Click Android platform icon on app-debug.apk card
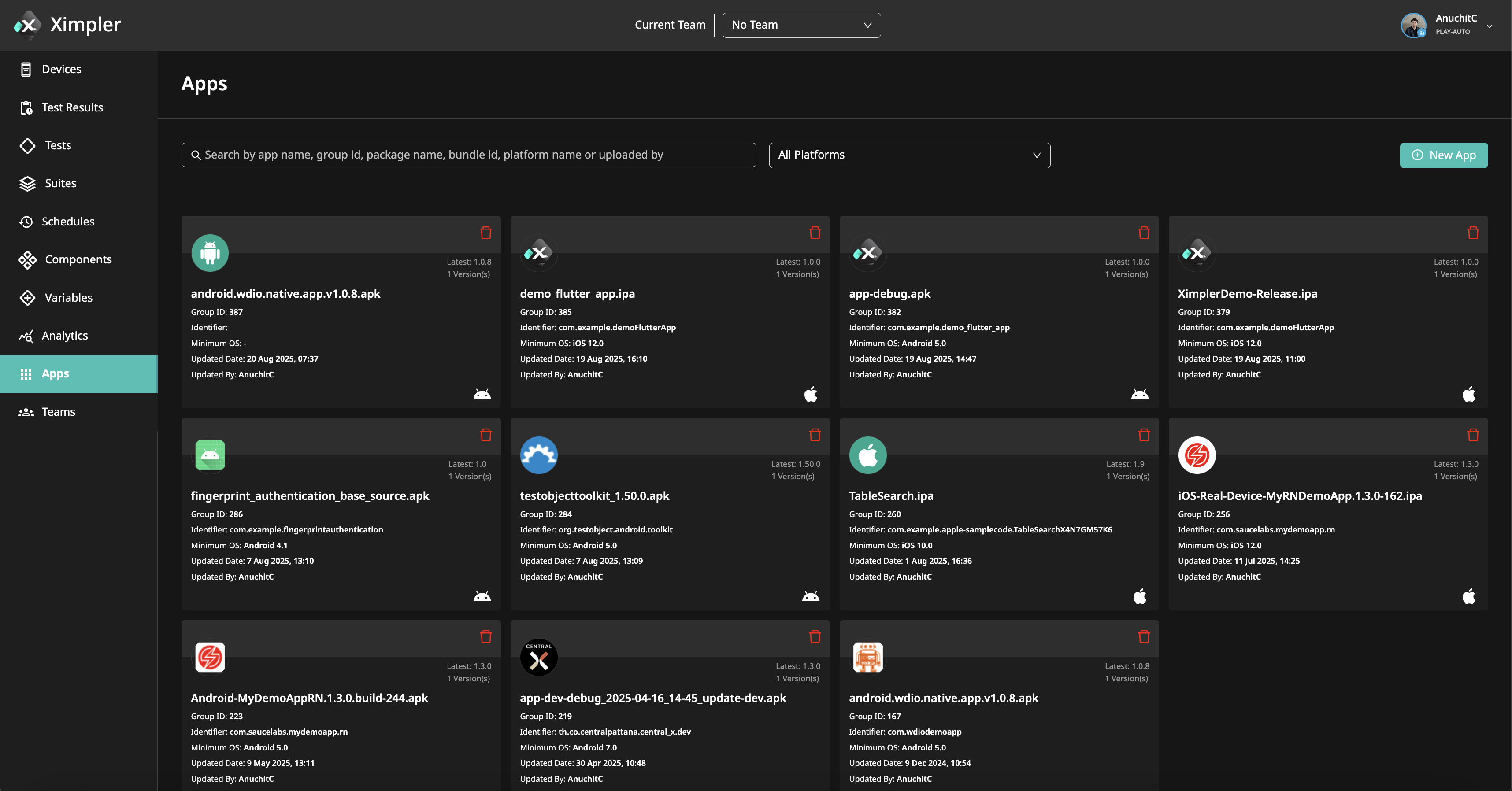This screenshot has height=791, width=1512. pos(1139,394)
